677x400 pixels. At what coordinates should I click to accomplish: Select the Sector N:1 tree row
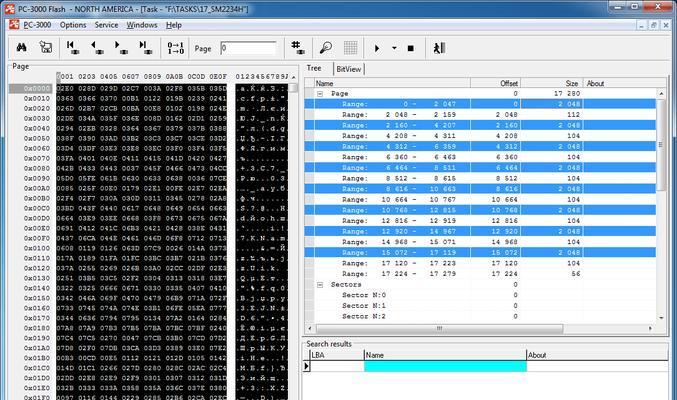point(363,306)
